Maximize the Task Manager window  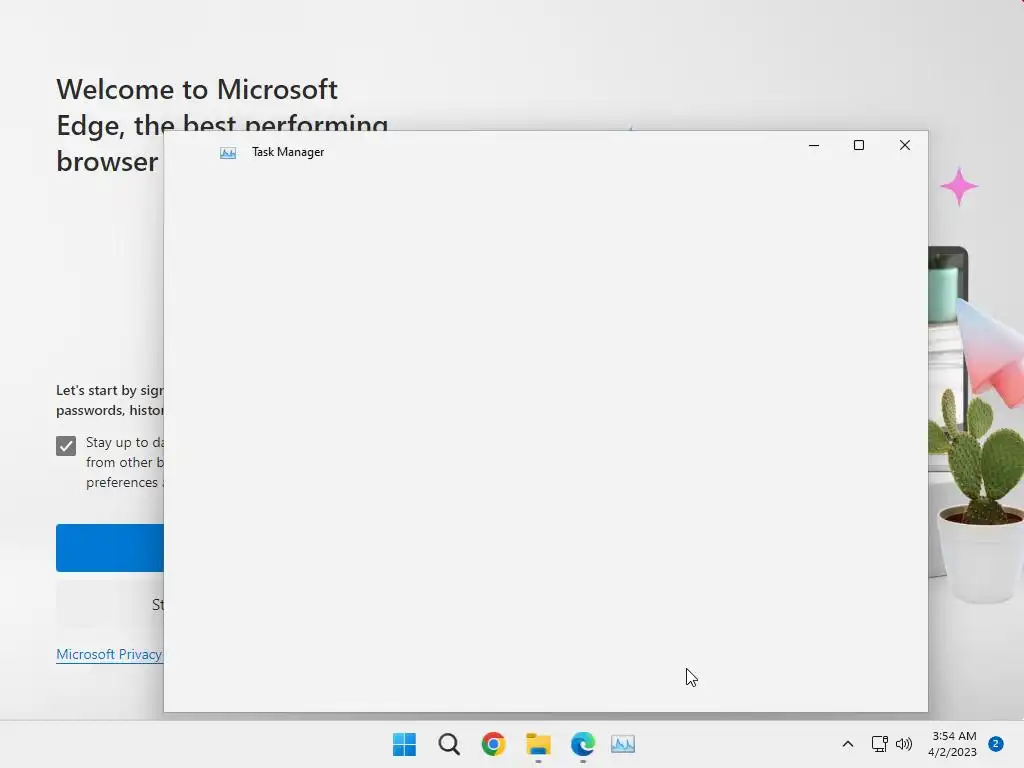click(859, 146)
